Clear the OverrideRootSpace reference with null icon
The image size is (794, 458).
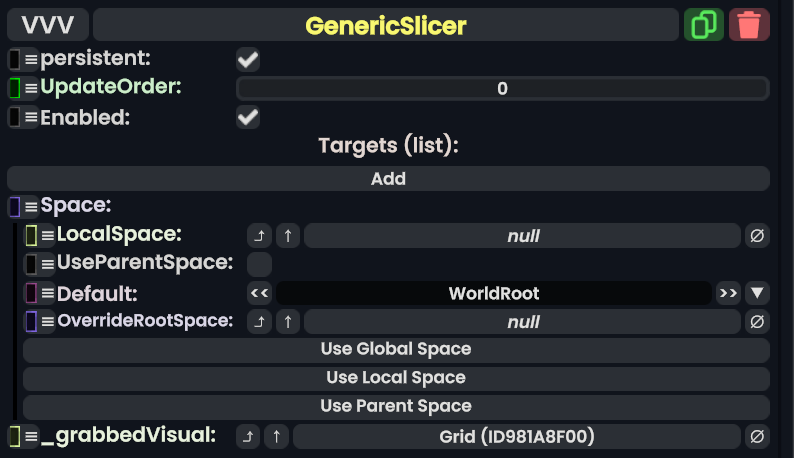pyautogui.click(x=757, y=322)
